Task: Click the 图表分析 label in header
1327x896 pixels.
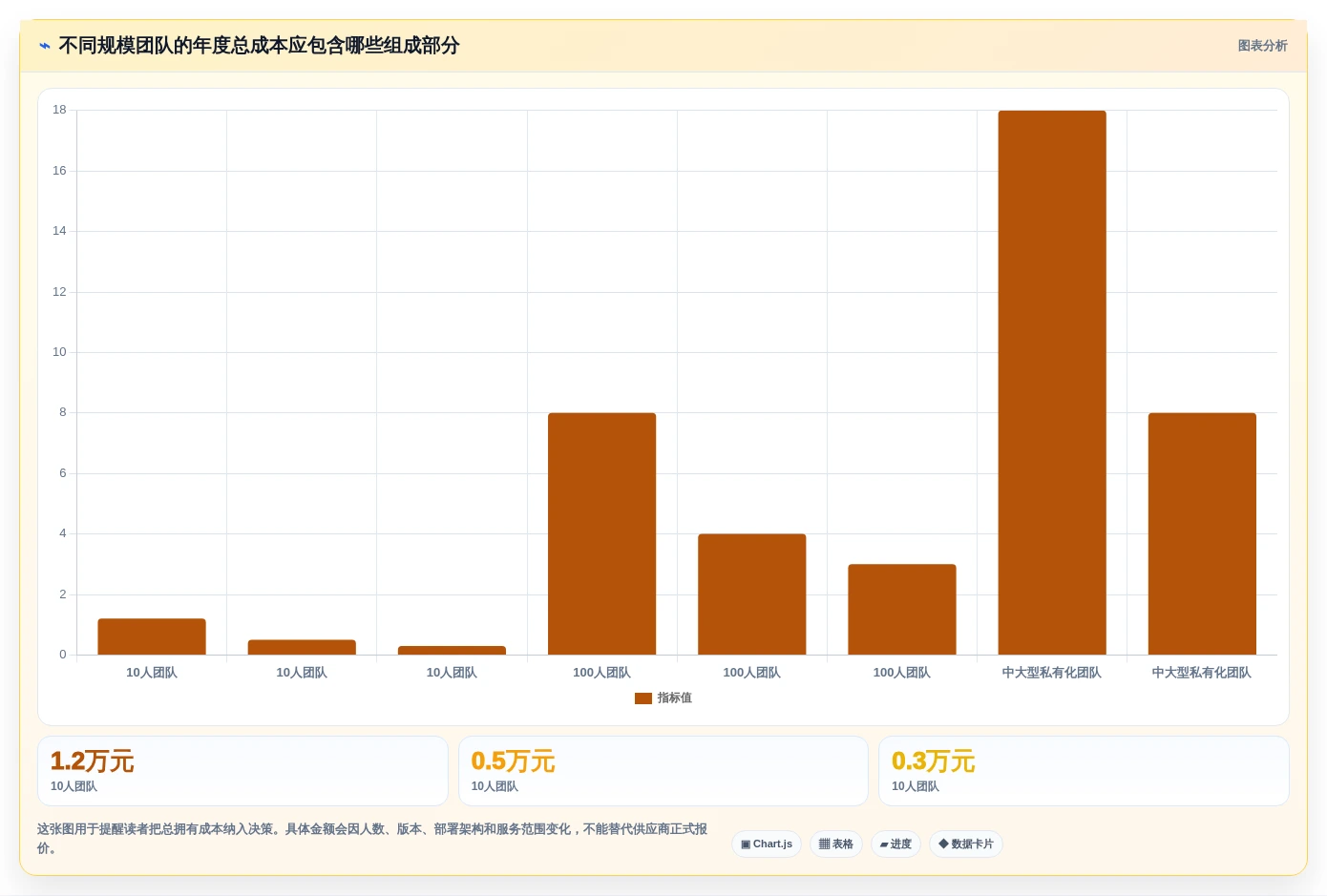Action: pyautogui.click(x=1262, y=46)
